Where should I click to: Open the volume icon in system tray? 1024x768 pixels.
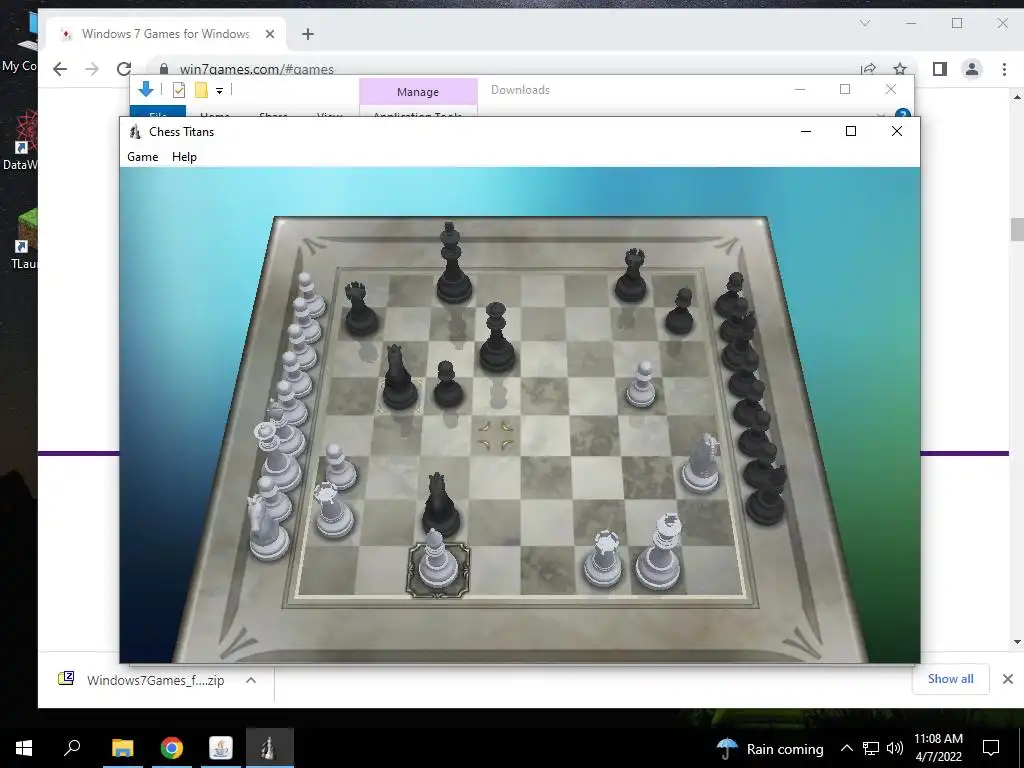click(895, 748)
